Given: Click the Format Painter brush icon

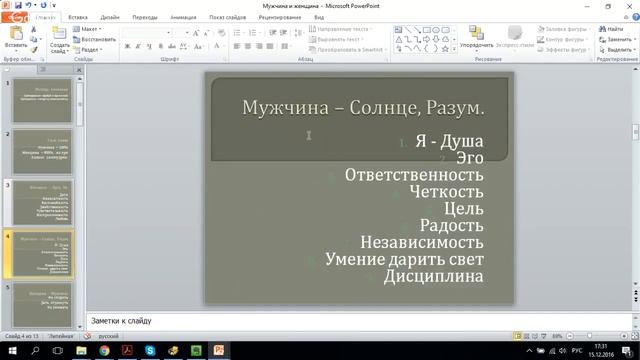Looking at the screenshot, I should [x=33, y=50].
